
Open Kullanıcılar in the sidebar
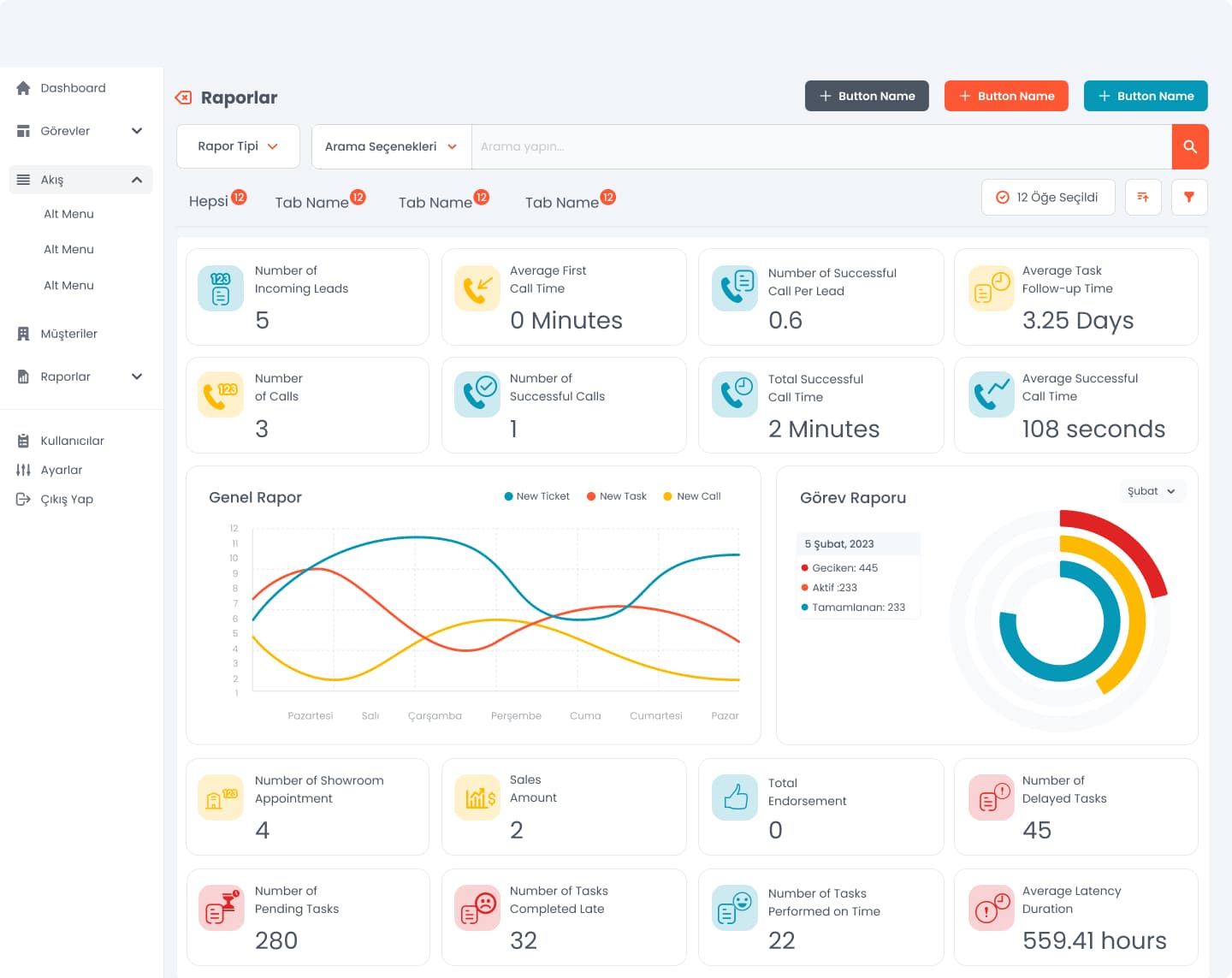click(72, 441)
